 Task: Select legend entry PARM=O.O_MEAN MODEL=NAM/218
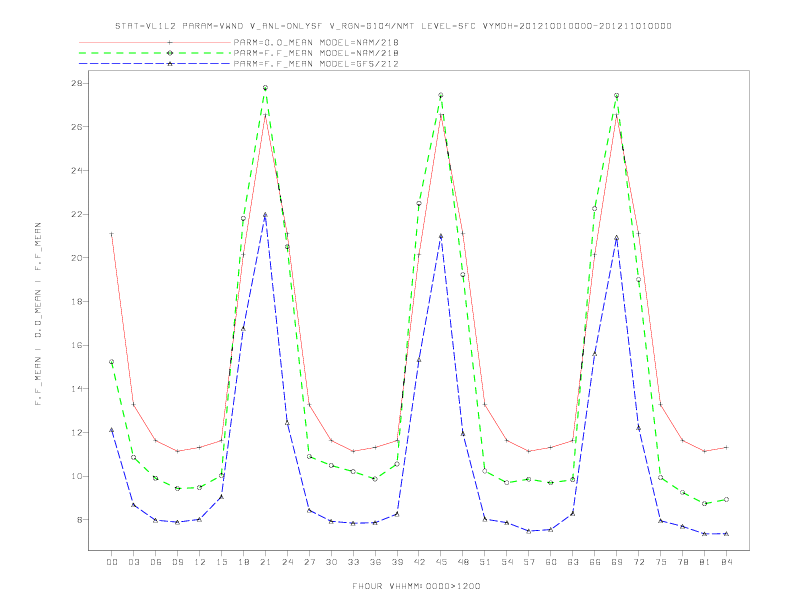pos(316,42)
